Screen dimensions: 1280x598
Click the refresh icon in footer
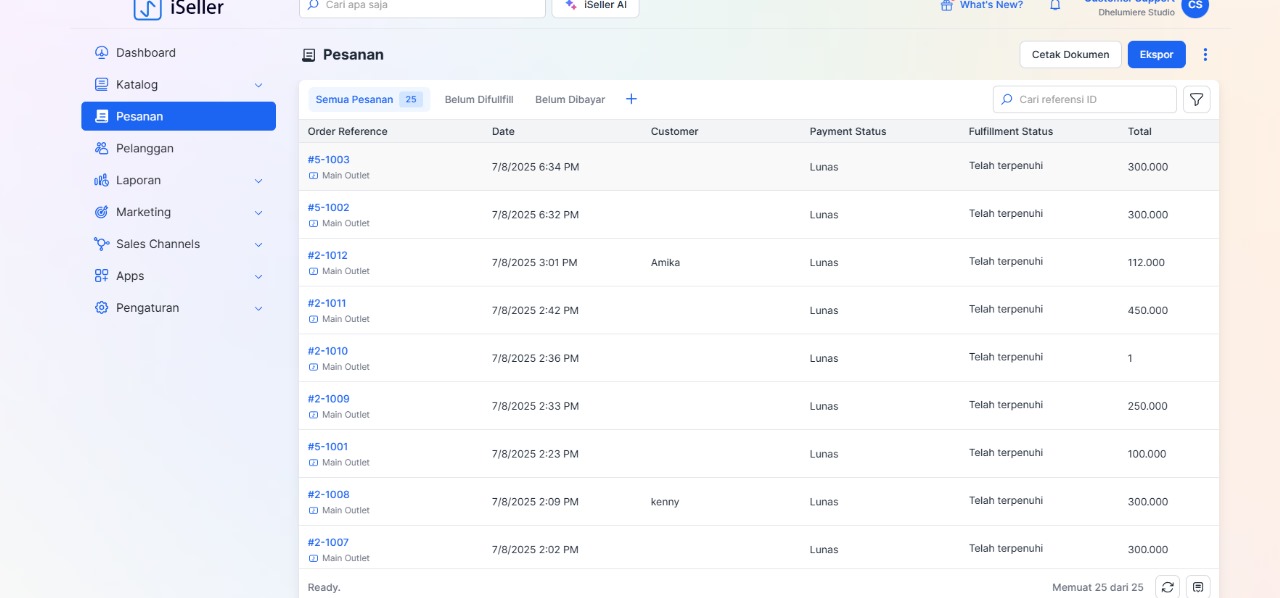tap(1167, 587)
